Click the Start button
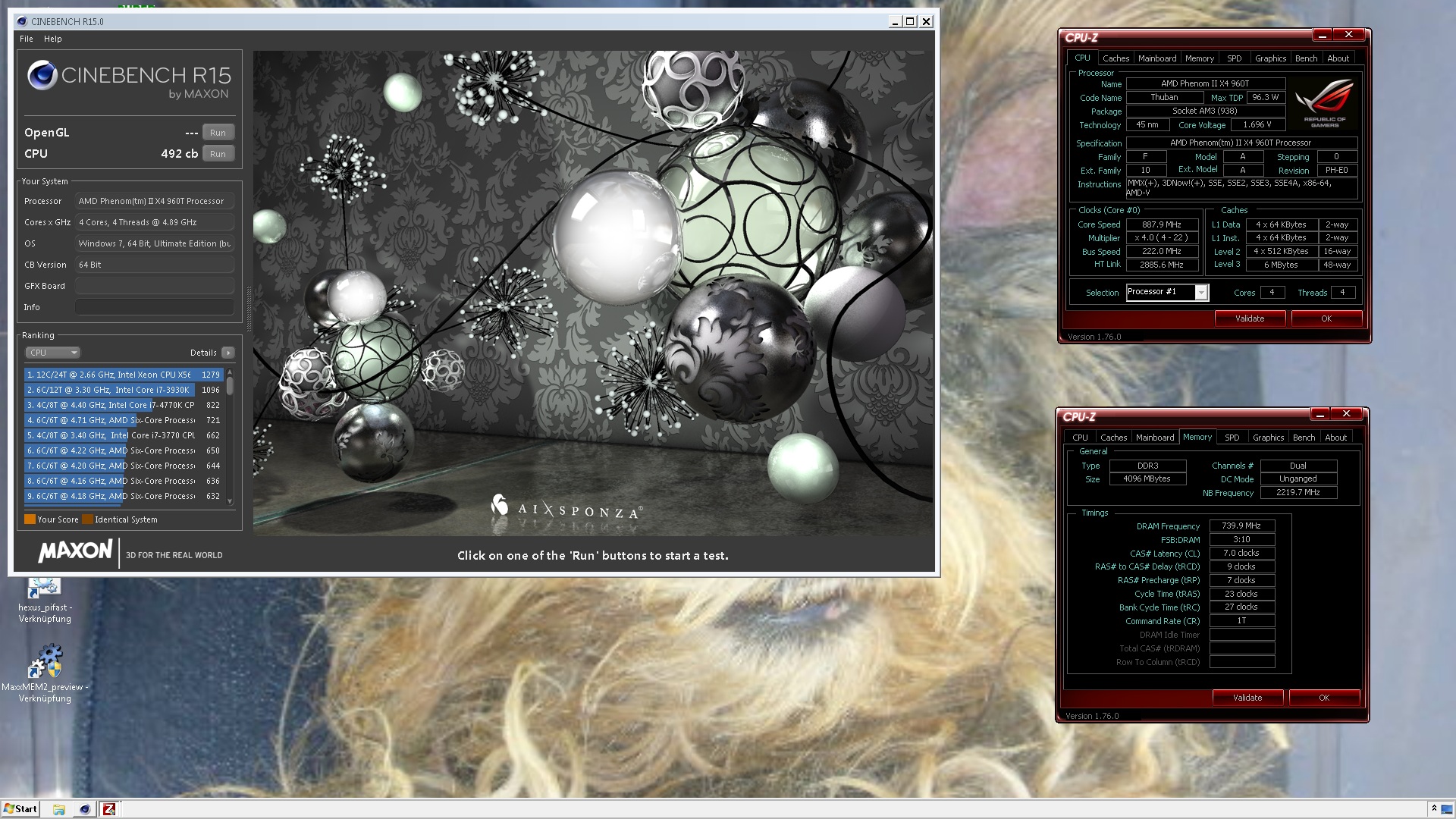Screen dimensions: 1456x819 (x=20, y=809)
